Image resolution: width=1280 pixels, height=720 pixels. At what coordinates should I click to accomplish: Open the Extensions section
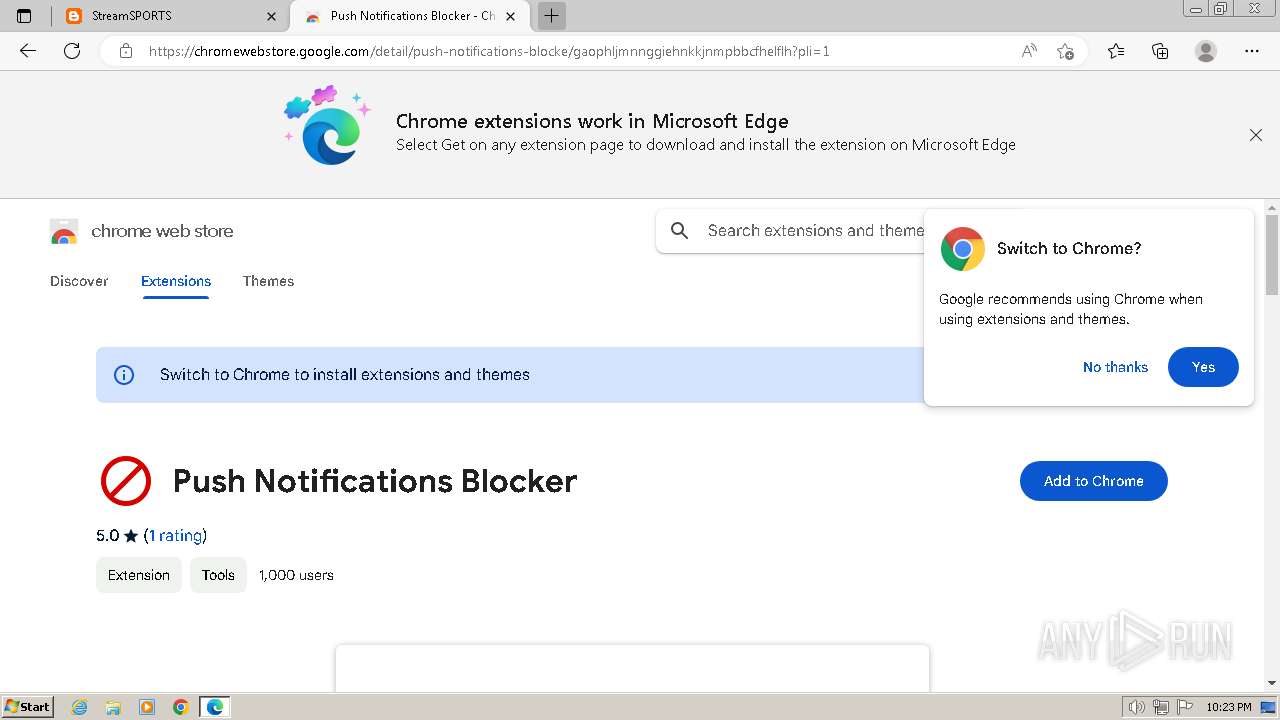176,281
